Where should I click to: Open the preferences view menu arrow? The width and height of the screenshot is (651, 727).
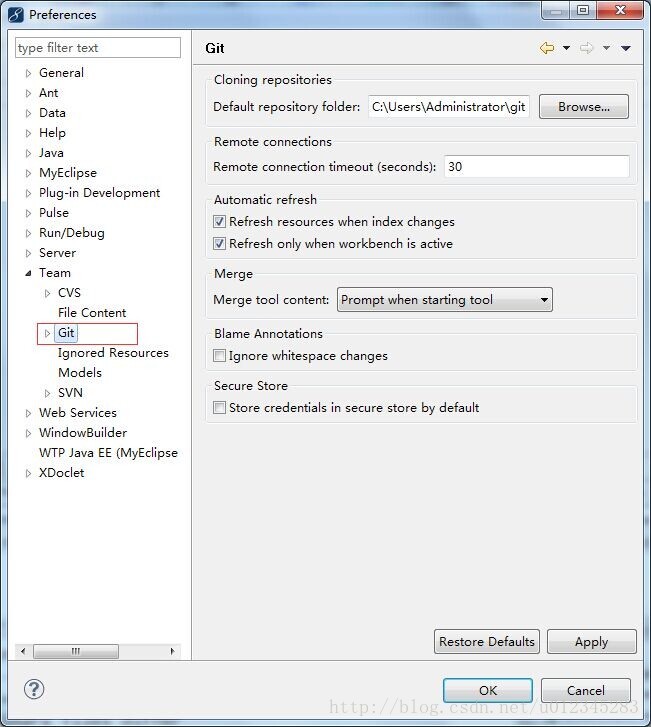(x=625, y=48)
